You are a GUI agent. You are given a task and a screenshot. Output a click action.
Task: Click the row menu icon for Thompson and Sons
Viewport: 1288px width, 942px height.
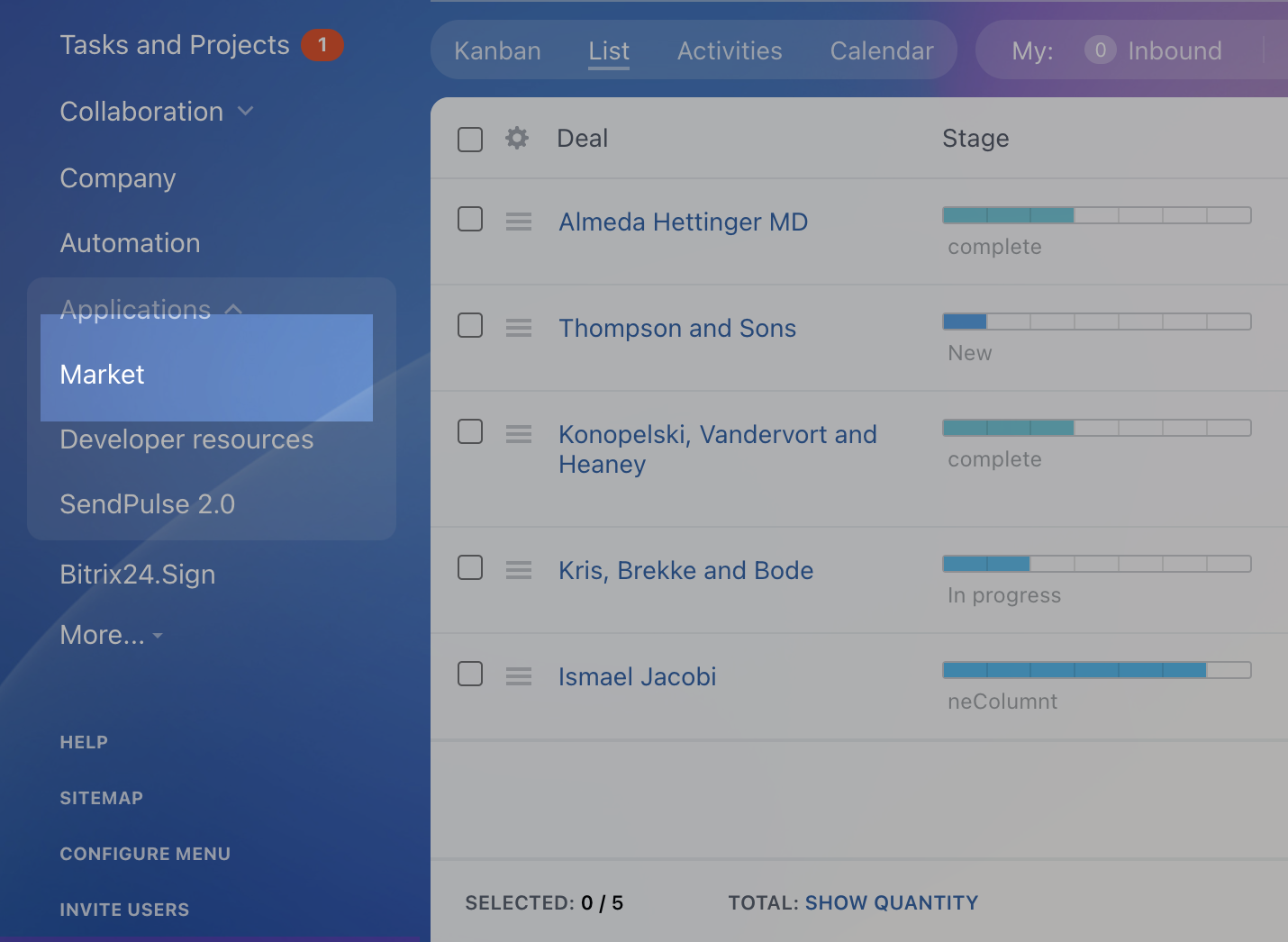[519, 328]
